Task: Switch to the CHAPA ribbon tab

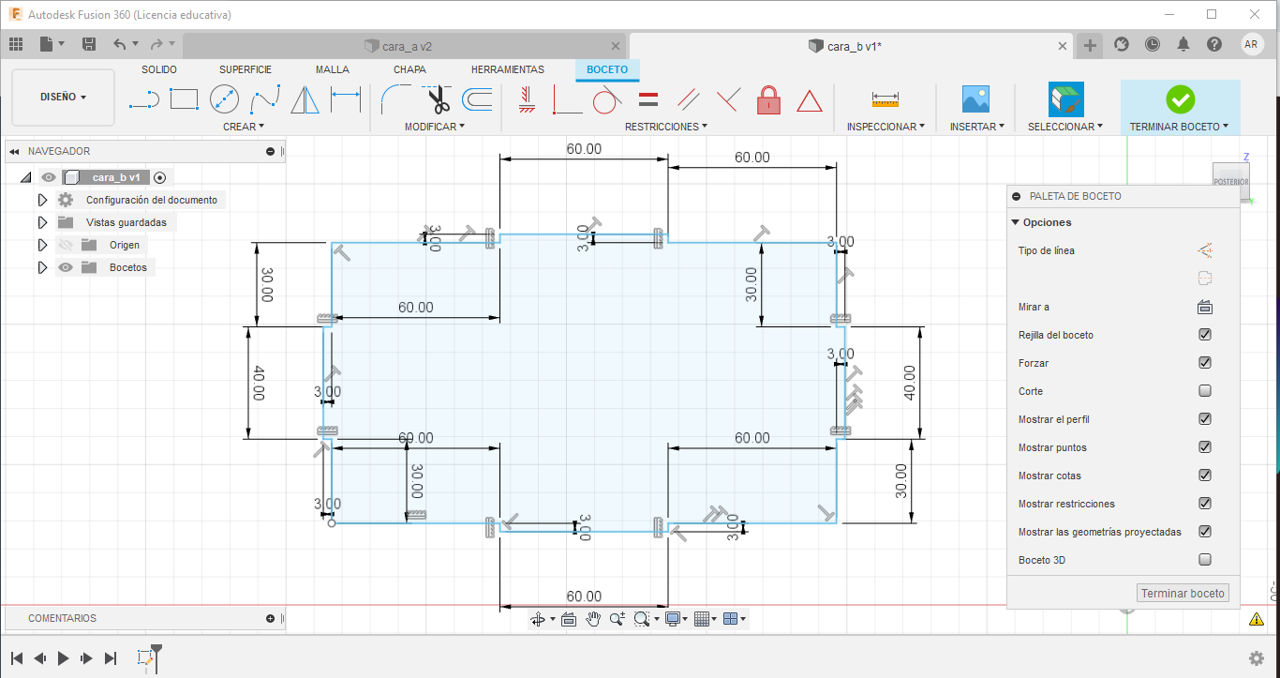Action: 410,70
